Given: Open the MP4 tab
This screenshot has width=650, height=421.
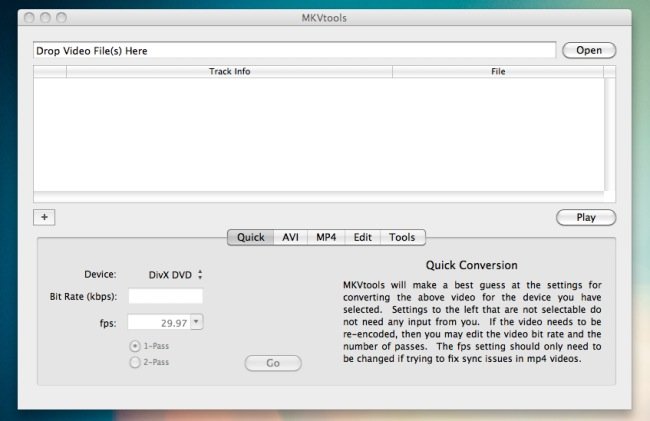Looking at the screenshot, I should pos(326,237).
